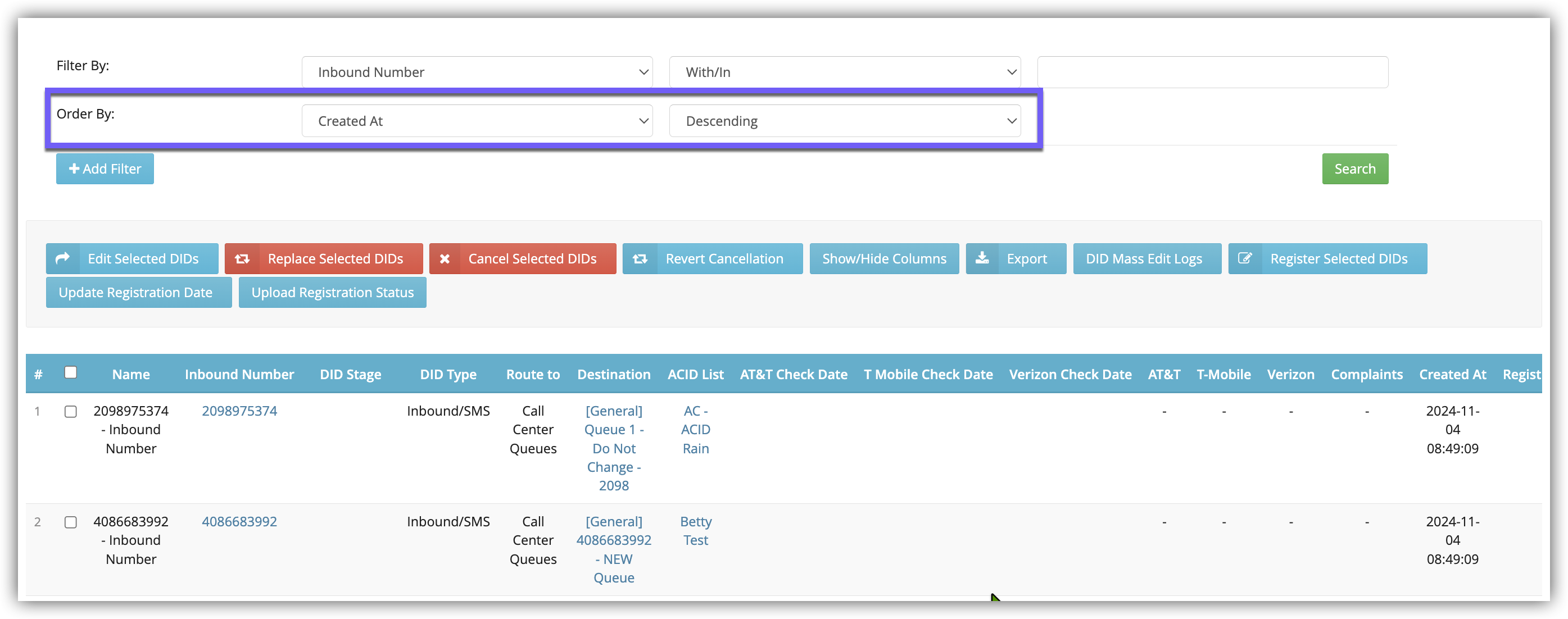Viewport: 1568px width, 619px height.
Task: Open the With/In condition dropdown
Action: point(844,72)
